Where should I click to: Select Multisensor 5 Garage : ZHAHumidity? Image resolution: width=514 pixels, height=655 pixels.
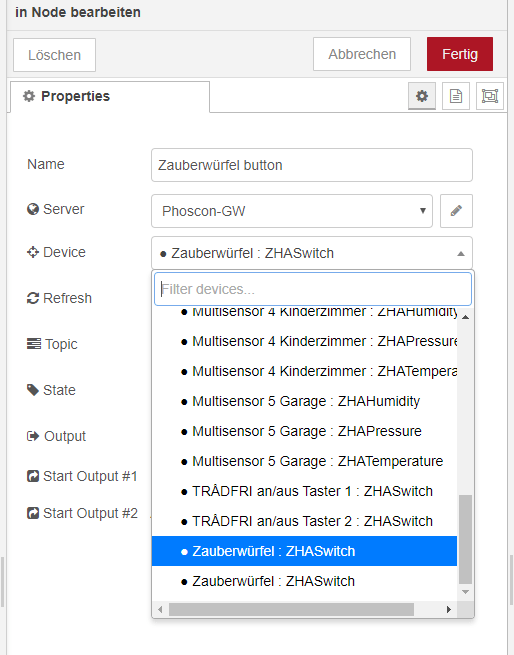[x=304, y=401]
